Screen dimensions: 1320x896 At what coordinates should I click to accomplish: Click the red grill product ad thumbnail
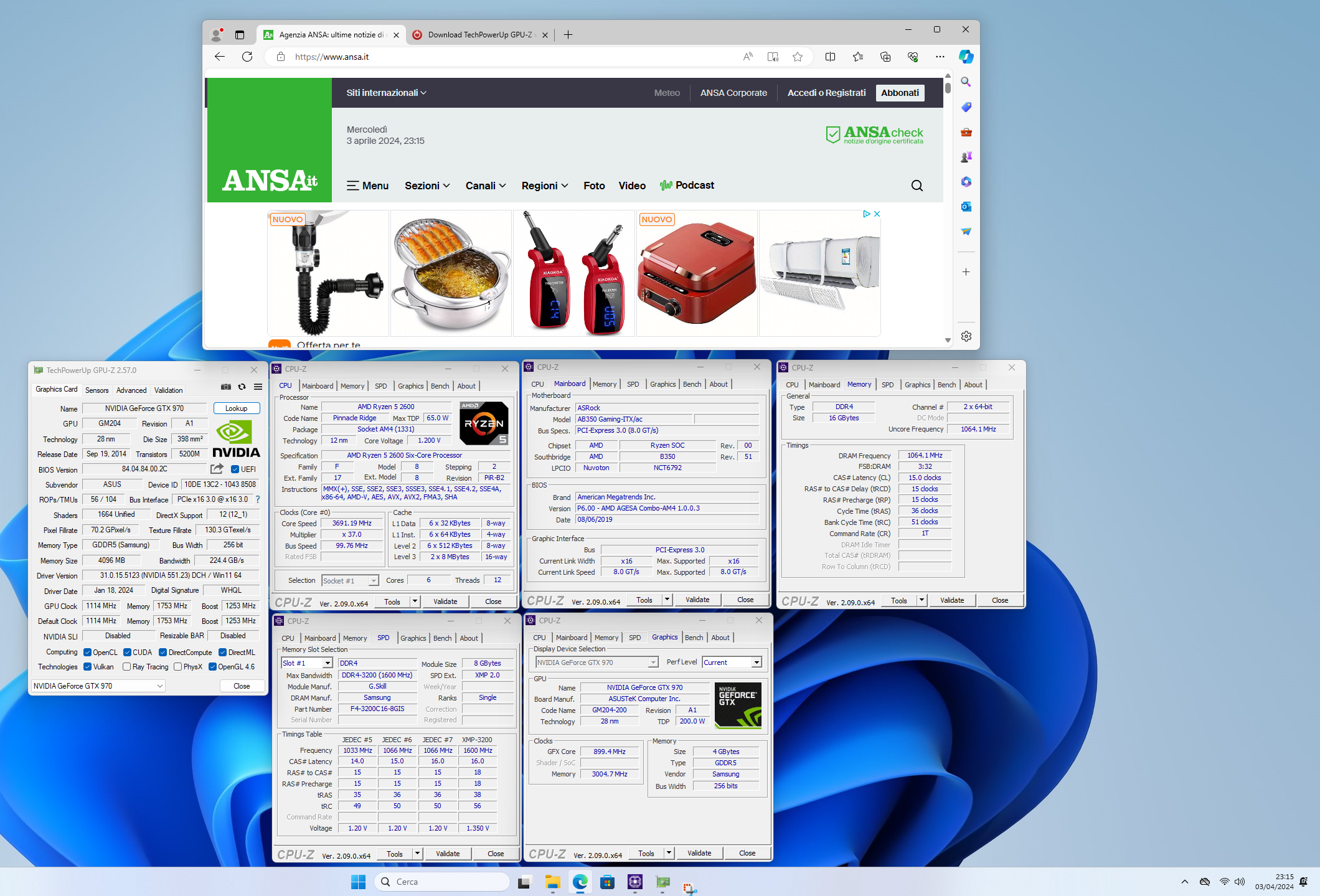(696, 273)
